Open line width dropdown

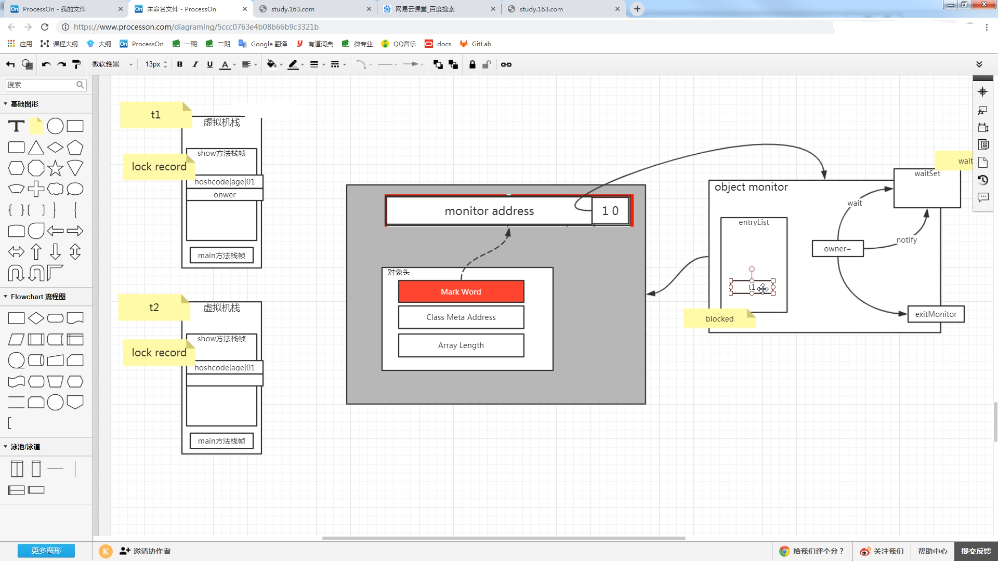point(316,64)
